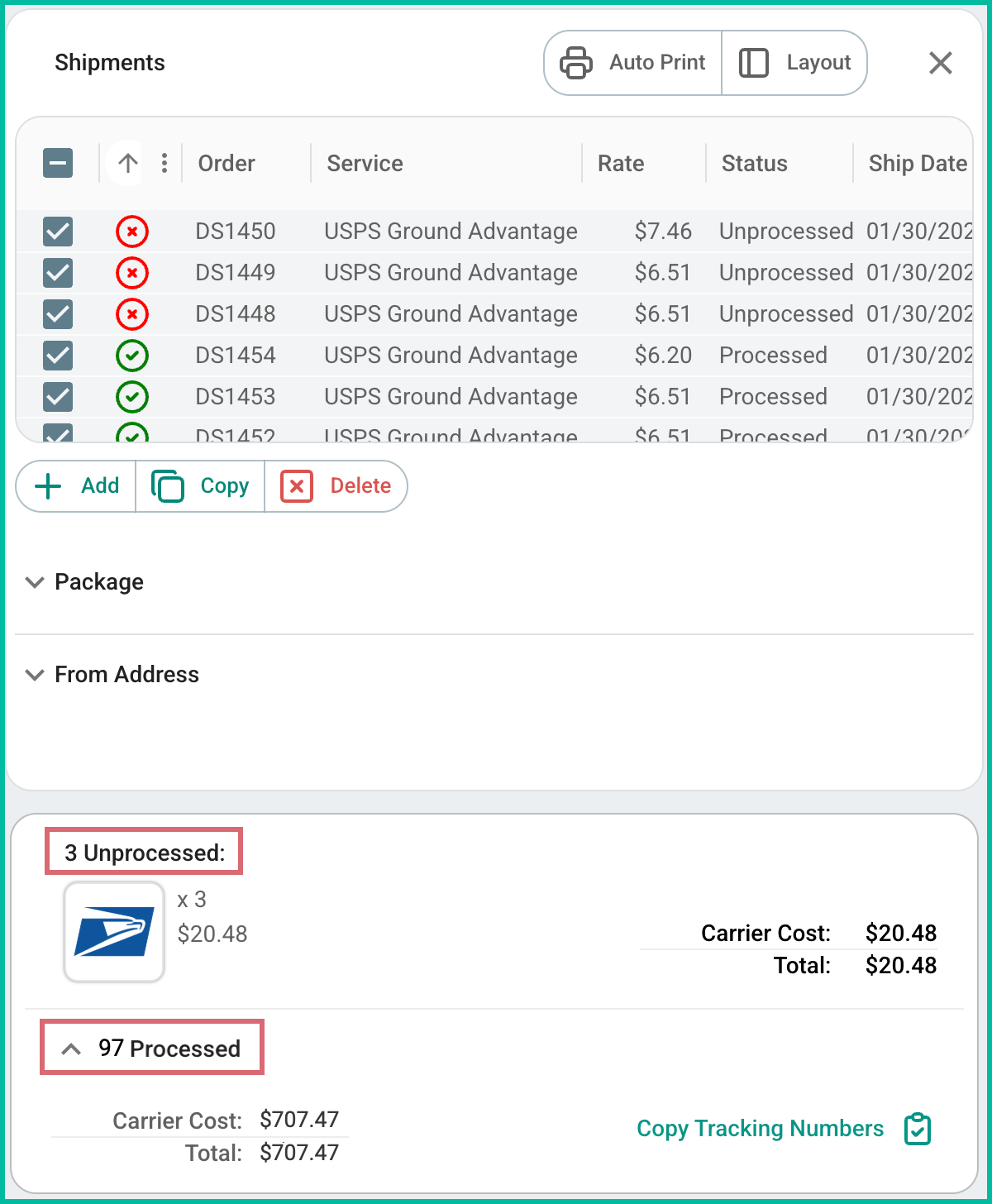
Task: Click the clipboard icon next to Copy Tracking Numbers
Action: tap(917, 1128)
